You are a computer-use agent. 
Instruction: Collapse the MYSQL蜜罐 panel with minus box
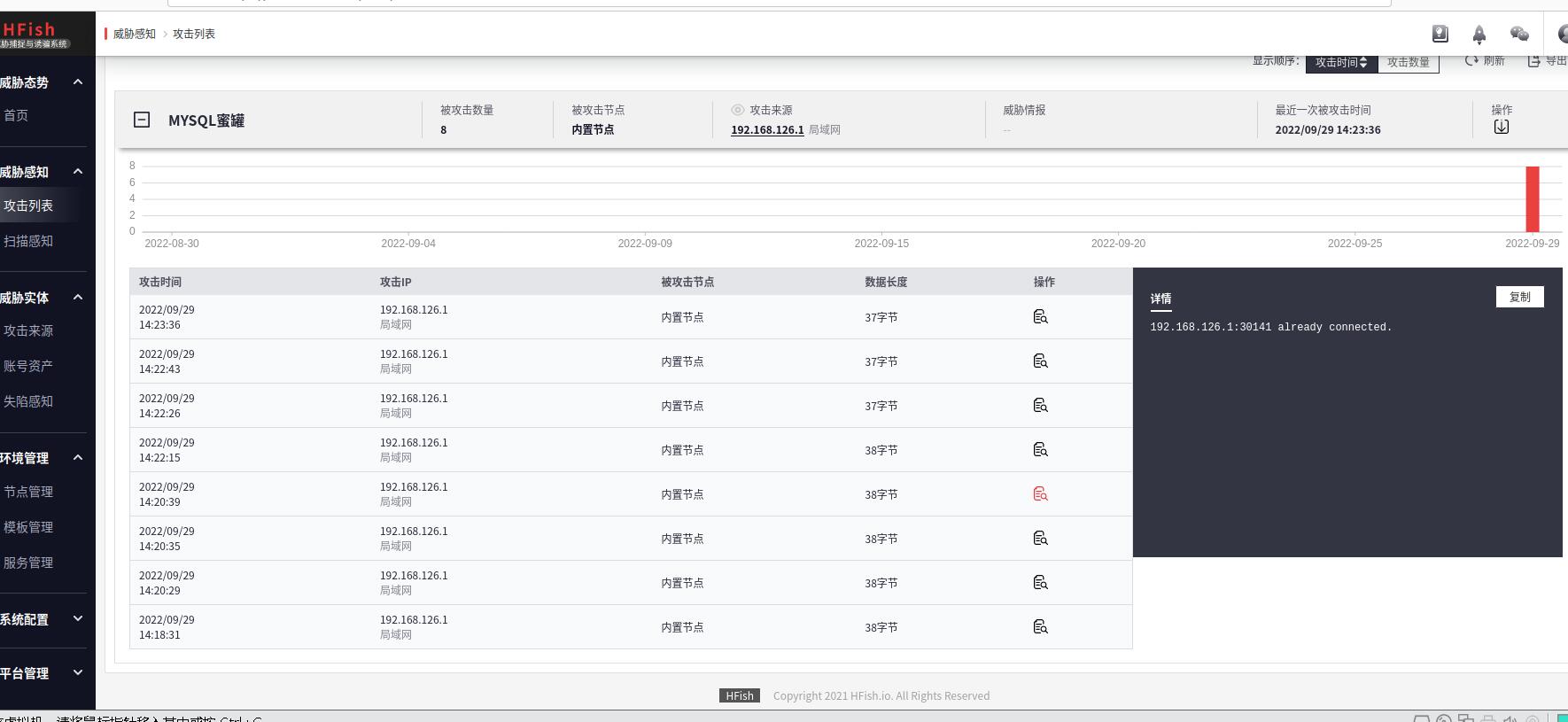142,120
